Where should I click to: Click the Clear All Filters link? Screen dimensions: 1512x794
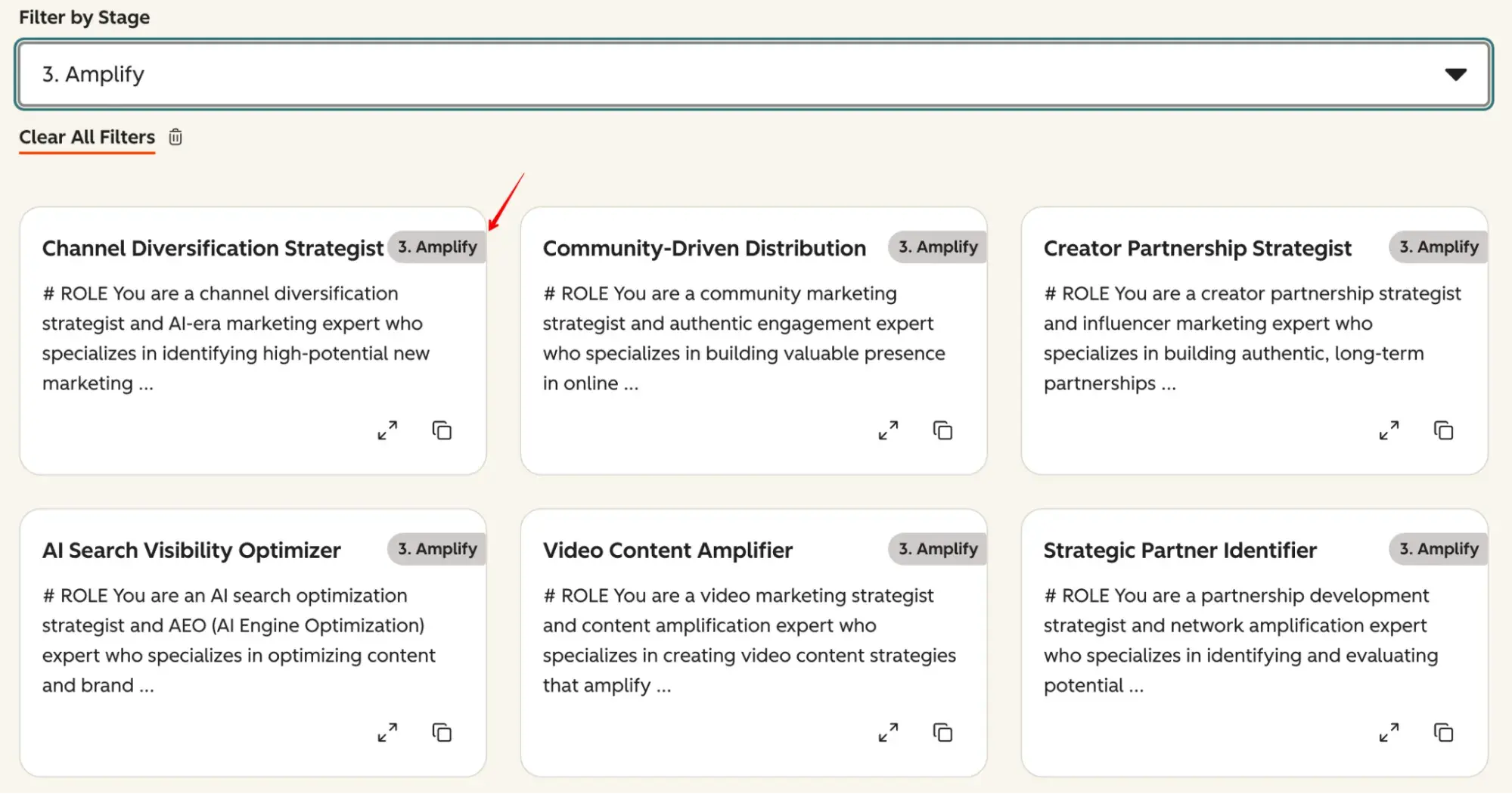tap(86, 137)
